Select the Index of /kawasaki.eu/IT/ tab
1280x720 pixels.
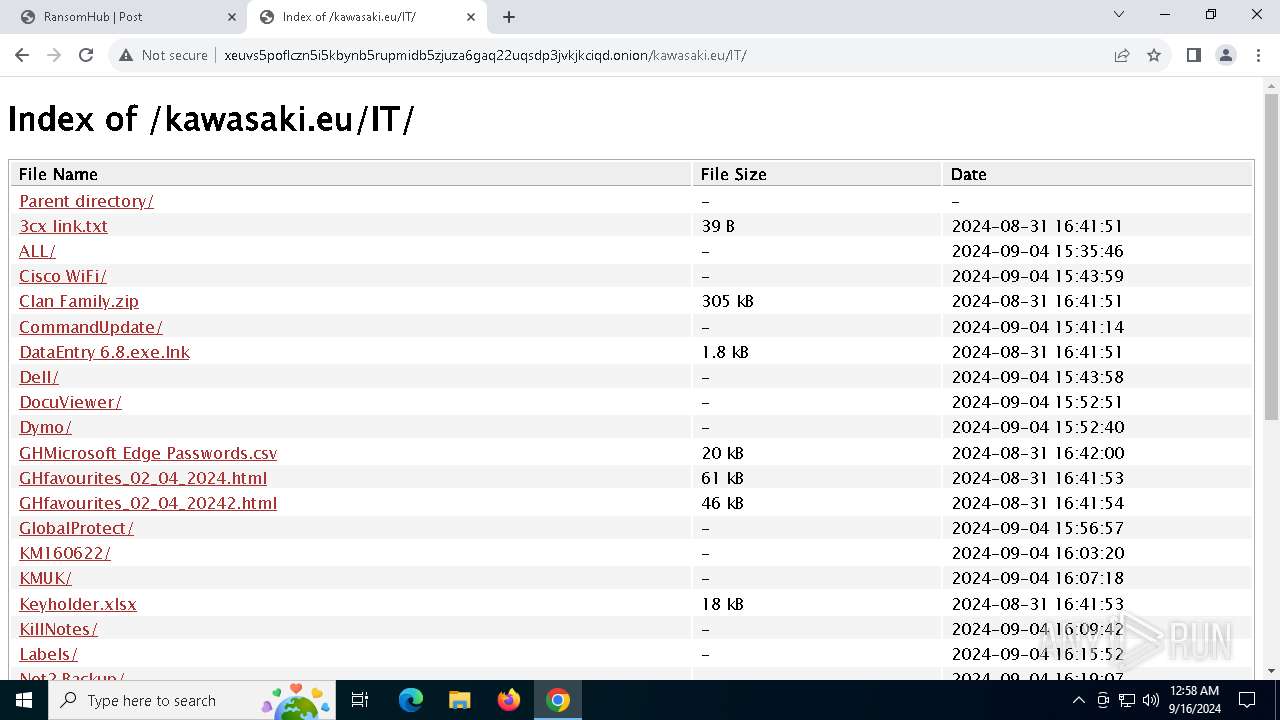click(x=366, y=17)
